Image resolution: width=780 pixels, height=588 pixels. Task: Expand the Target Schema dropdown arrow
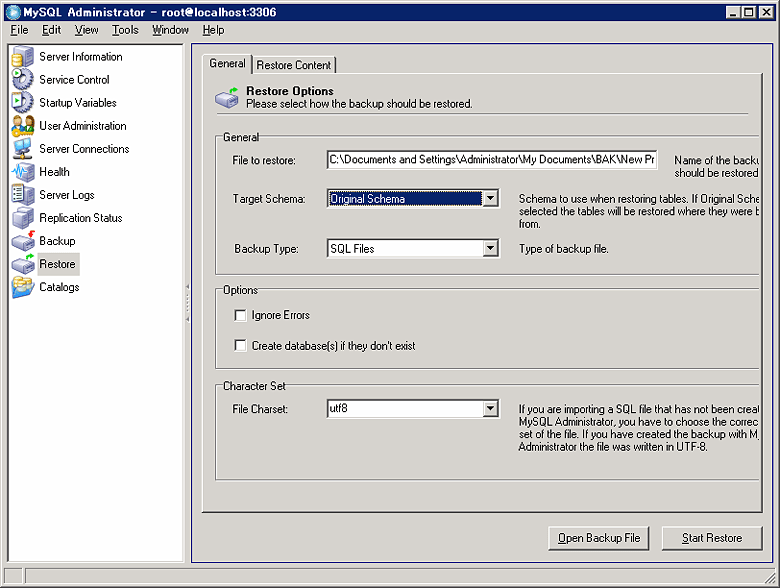coord(490,198)
